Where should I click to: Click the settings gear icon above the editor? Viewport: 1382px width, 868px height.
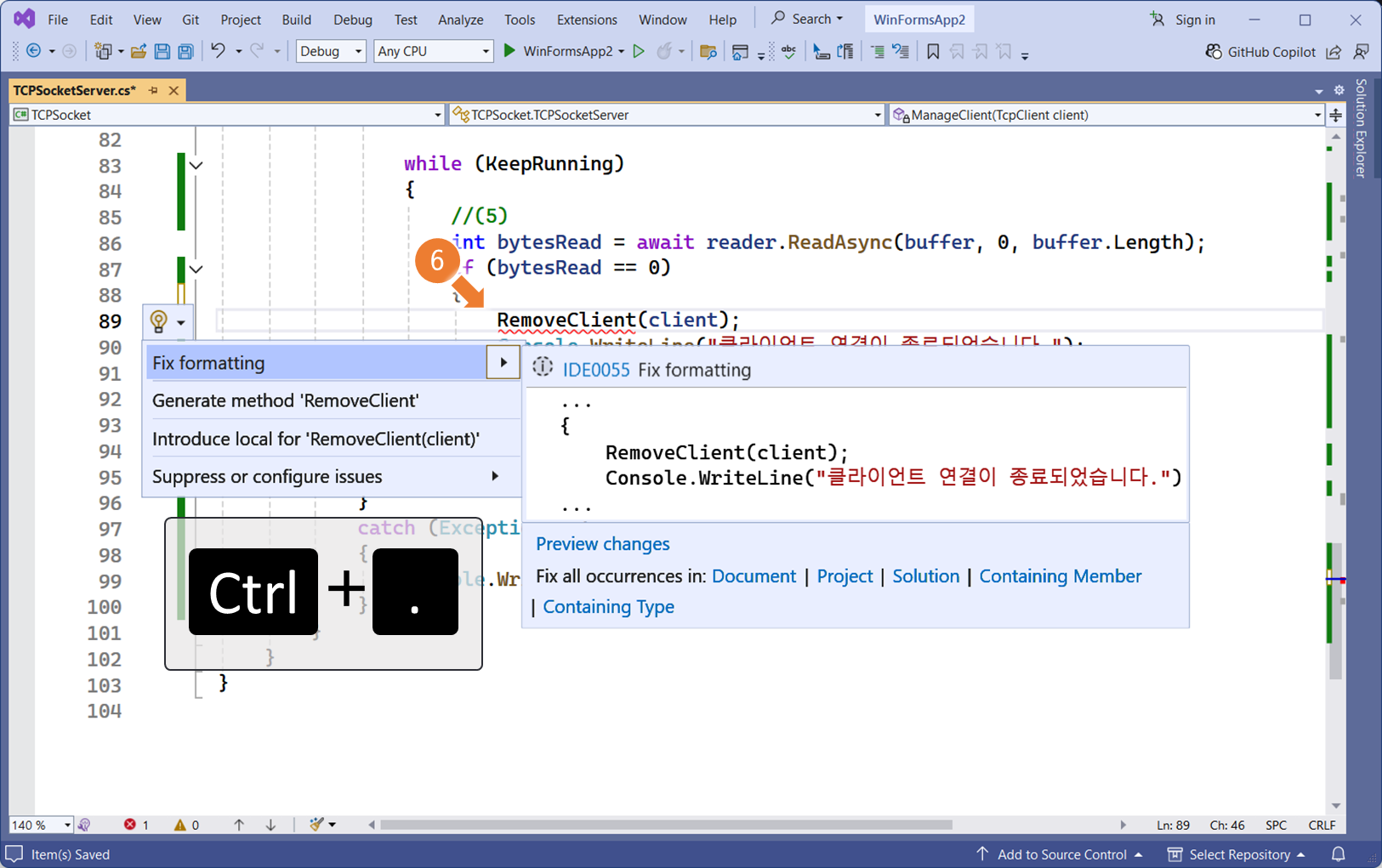click(1339, 90)
